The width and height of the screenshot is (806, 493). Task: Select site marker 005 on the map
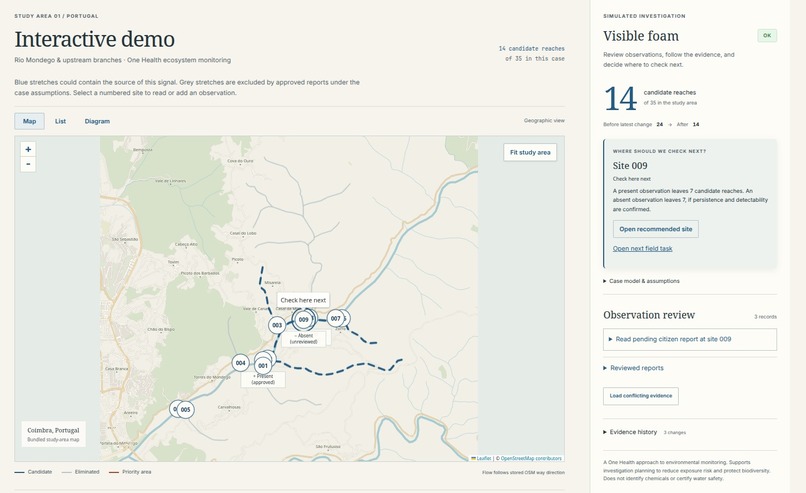[x=186, y=410]
